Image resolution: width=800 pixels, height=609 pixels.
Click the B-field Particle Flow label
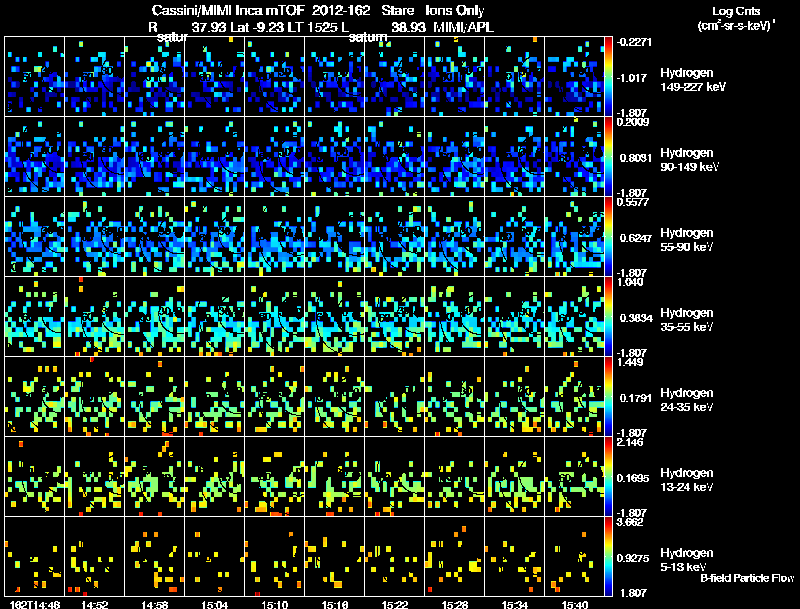(x=747, y=578)
